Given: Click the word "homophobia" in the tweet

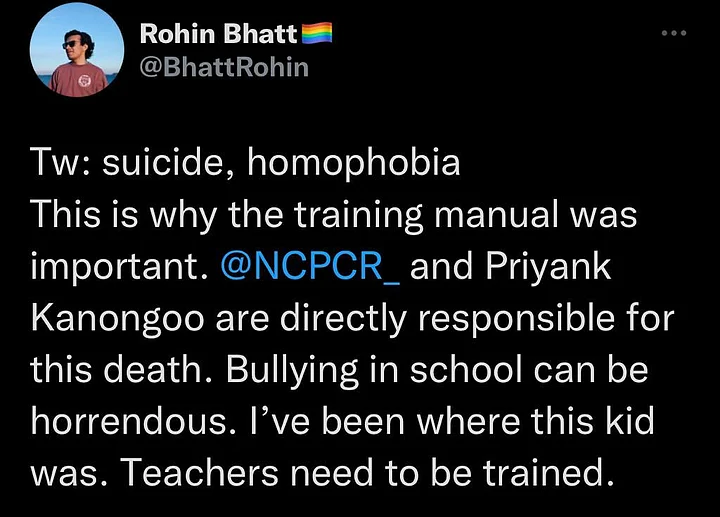Looking at the screenshot, I should [353, 163].
